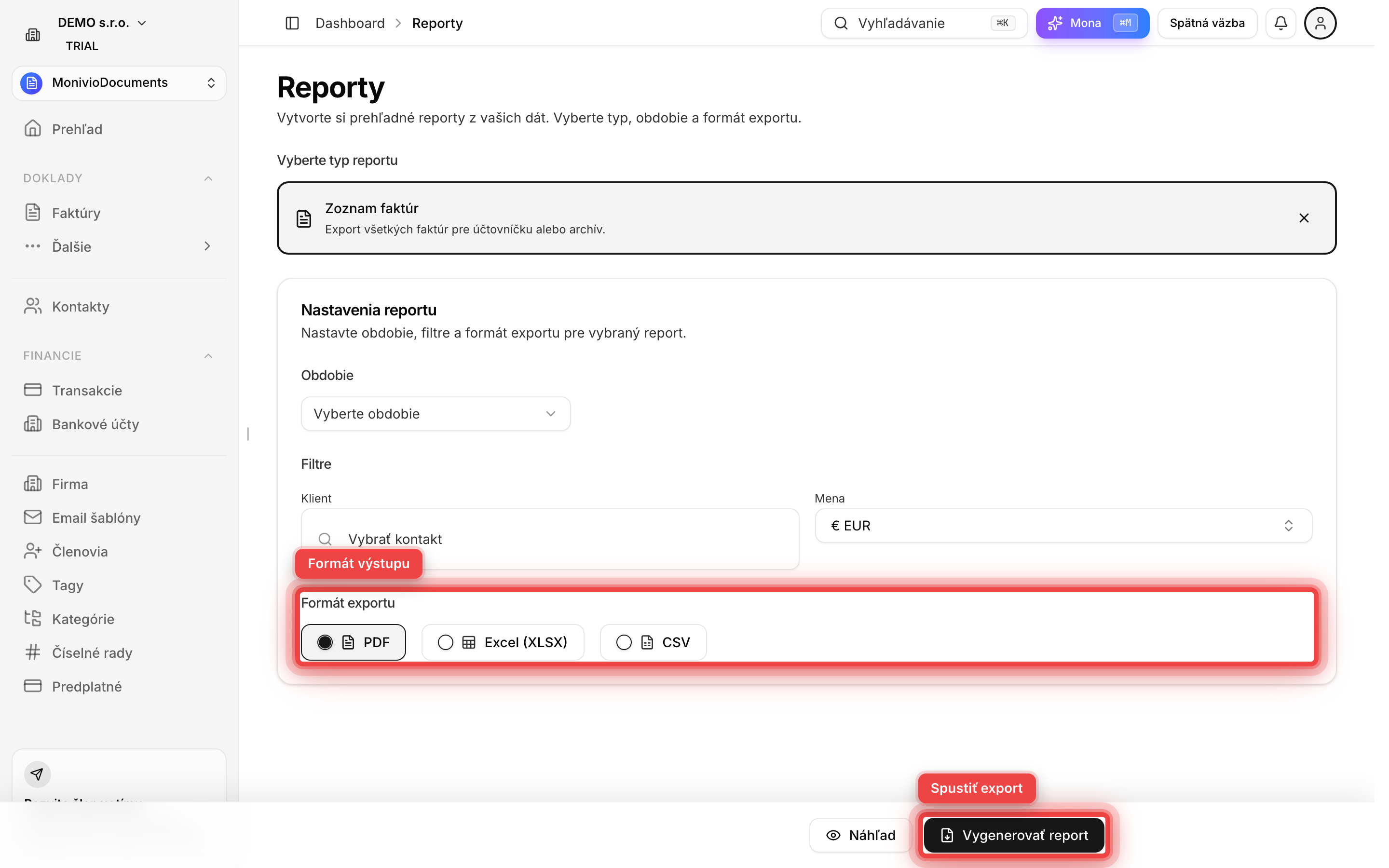Click the Firma building icon
The image size is (1389, 868).
point(33,483)
